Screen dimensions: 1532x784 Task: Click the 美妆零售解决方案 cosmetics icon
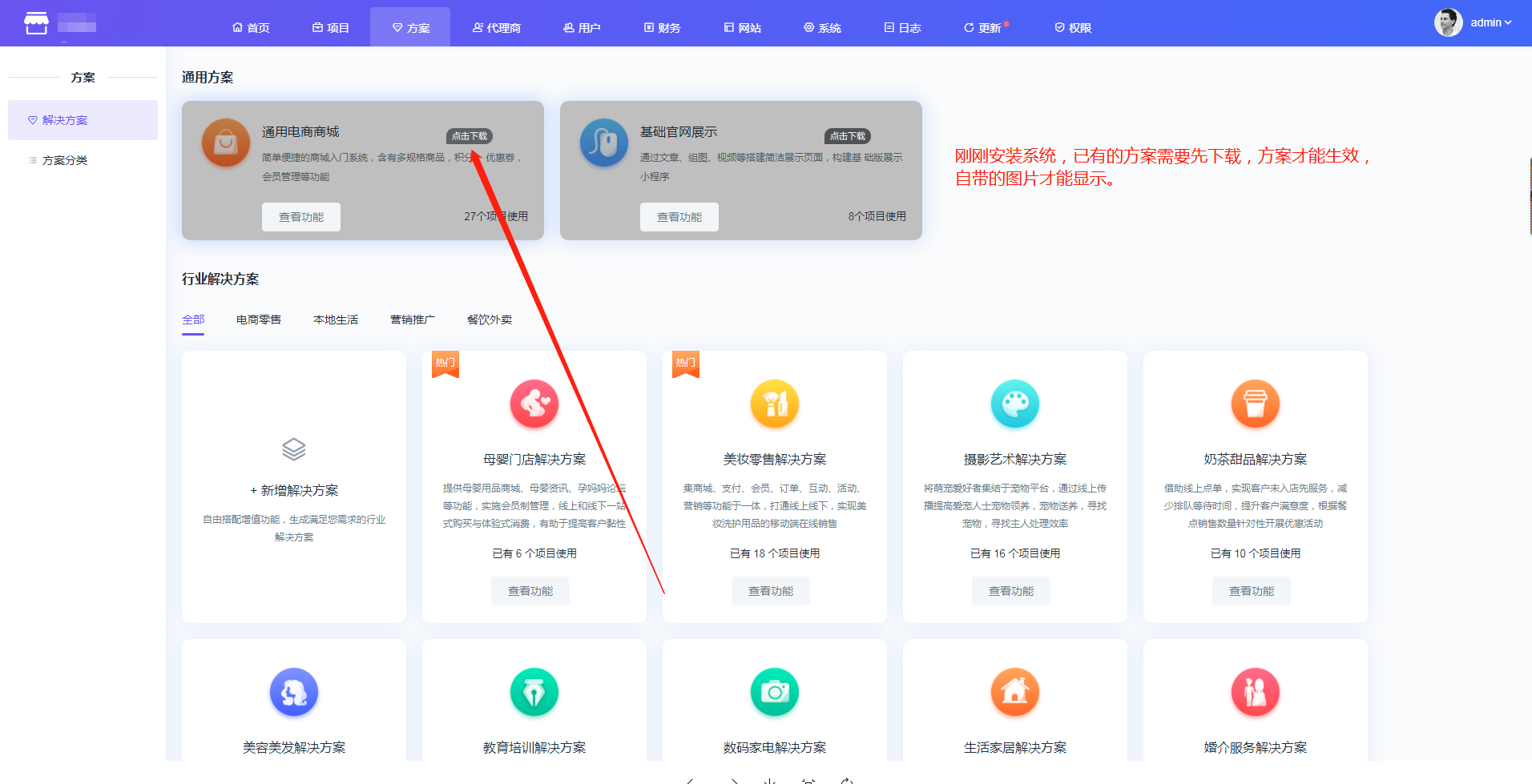(775, 404)
